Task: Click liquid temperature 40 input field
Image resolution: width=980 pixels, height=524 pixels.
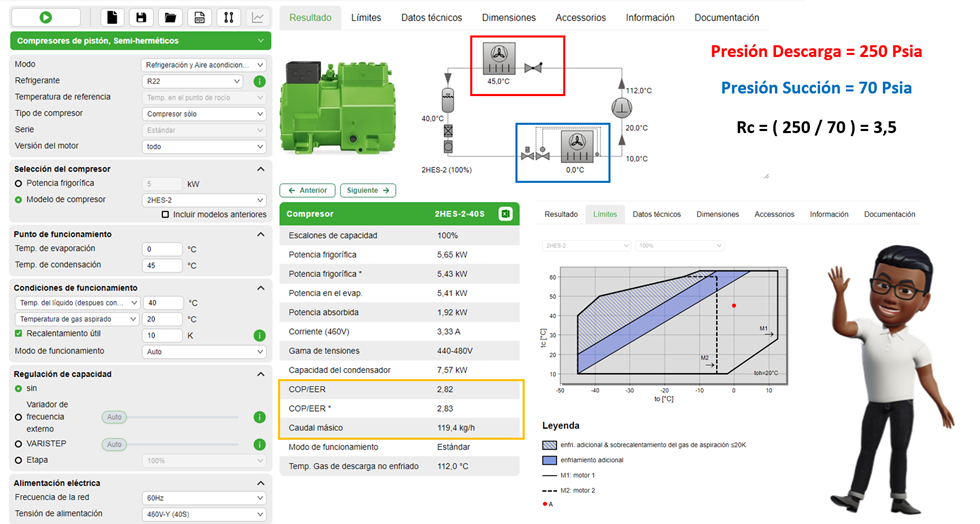Action: coord(162,303)
